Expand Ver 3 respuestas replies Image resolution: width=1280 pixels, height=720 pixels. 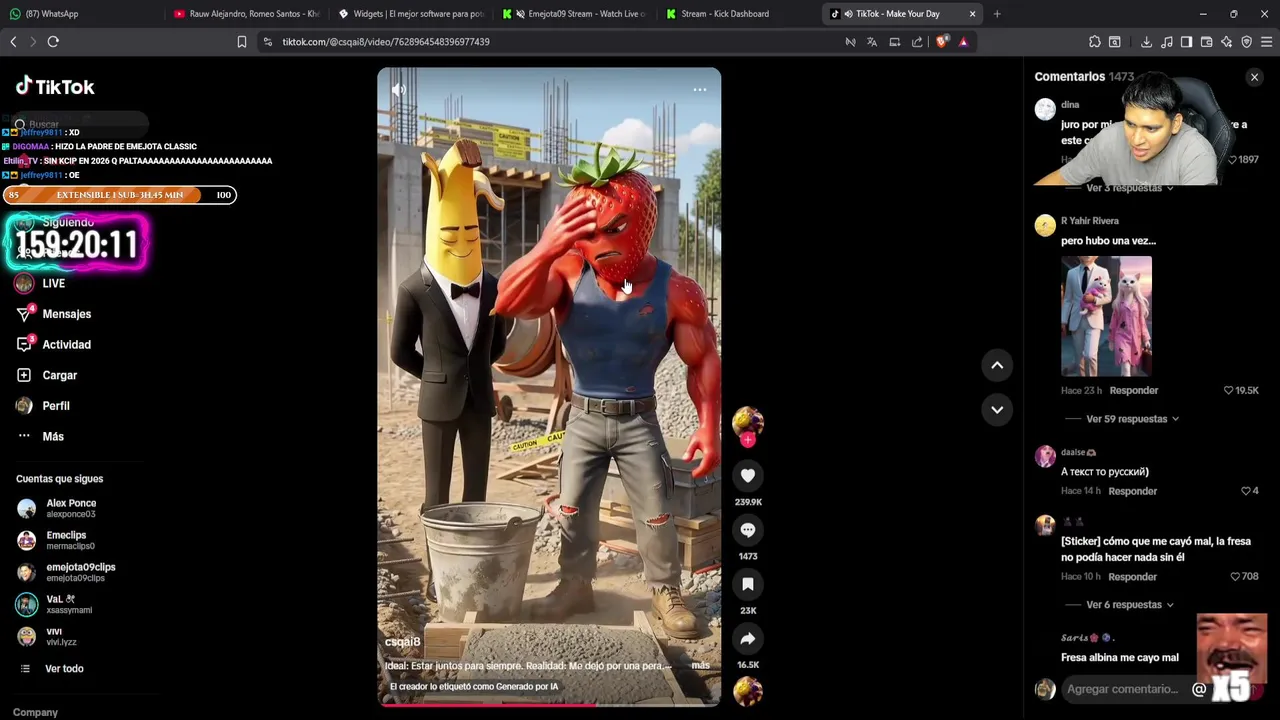click(x=1129, y=188)
